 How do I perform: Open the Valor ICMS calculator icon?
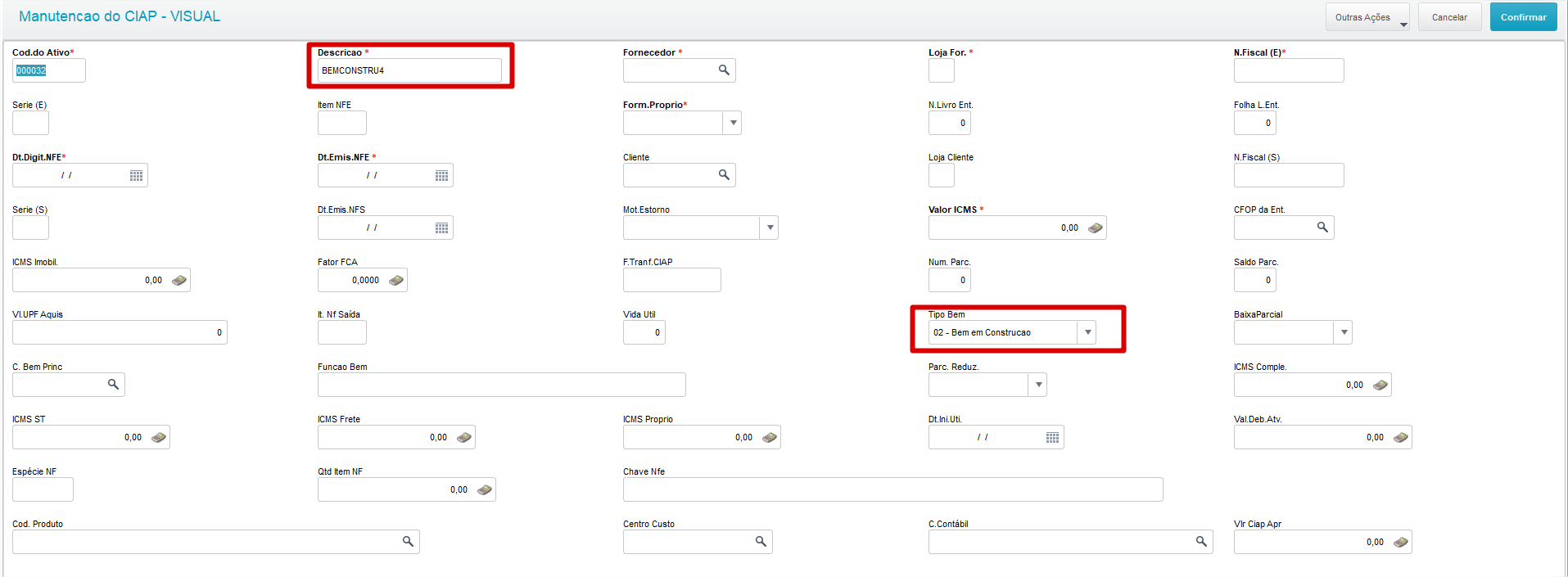pyautogui.click(x=1096, y=228)
